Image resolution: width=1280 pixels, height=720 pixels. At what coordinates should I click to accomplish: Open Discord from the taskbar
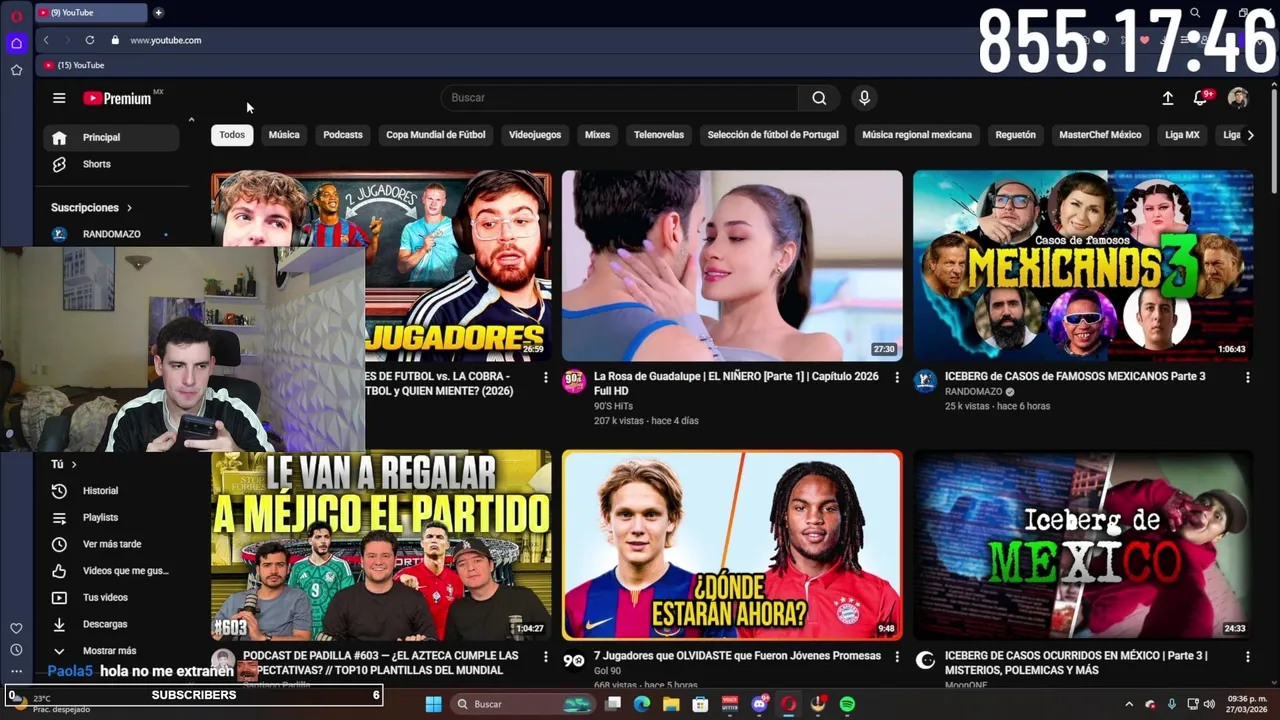[759, 704]
